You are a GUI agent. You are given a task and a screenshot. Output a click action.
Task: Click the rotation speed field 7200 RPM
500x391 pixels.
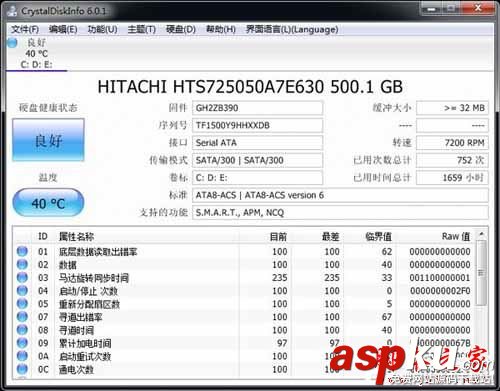click(452, 143)
